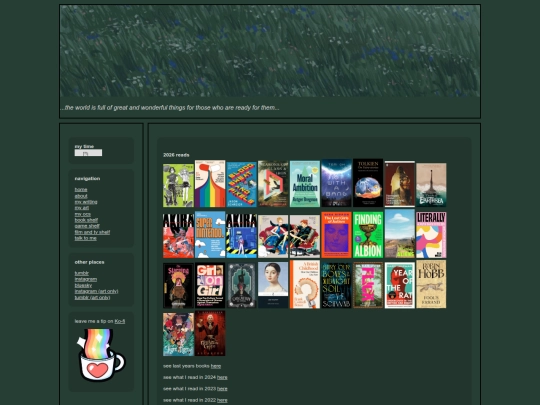
Task: Open the cover with red-haired figure on couch
Action: tap(305, 237)
